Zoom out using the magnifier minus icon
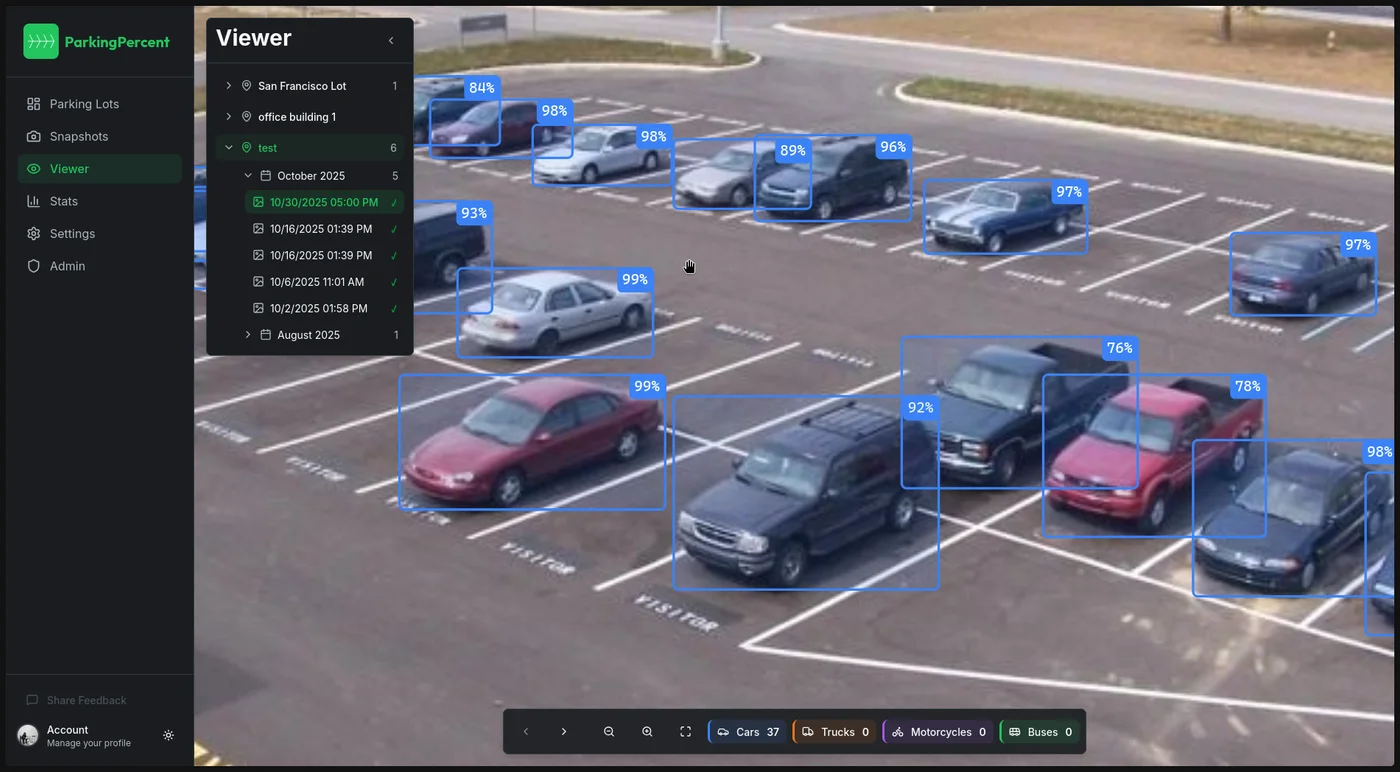The height and width of the screenshot is (772, 1400). coord(609,732)
